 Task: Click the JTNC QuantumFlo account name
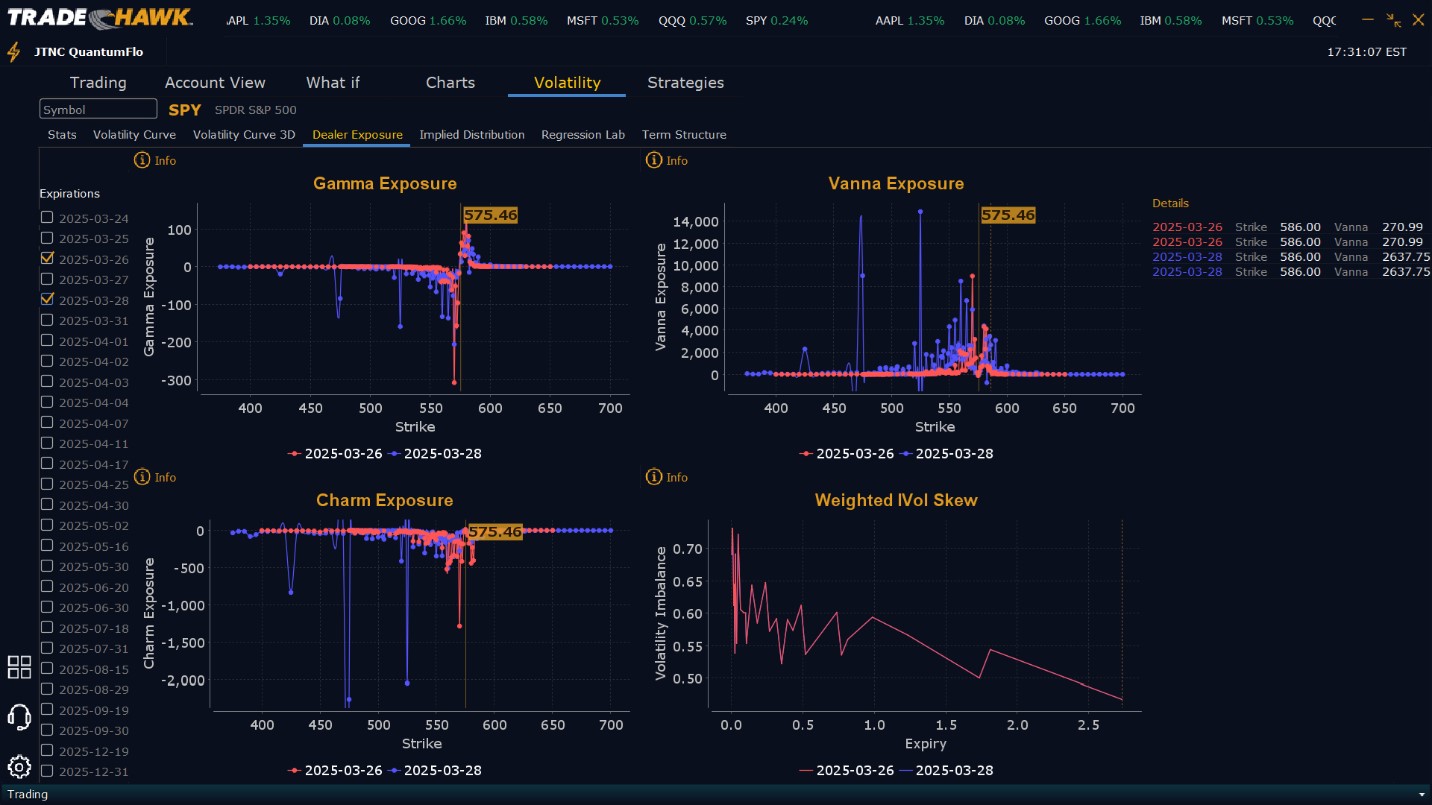tap(88, 52)
